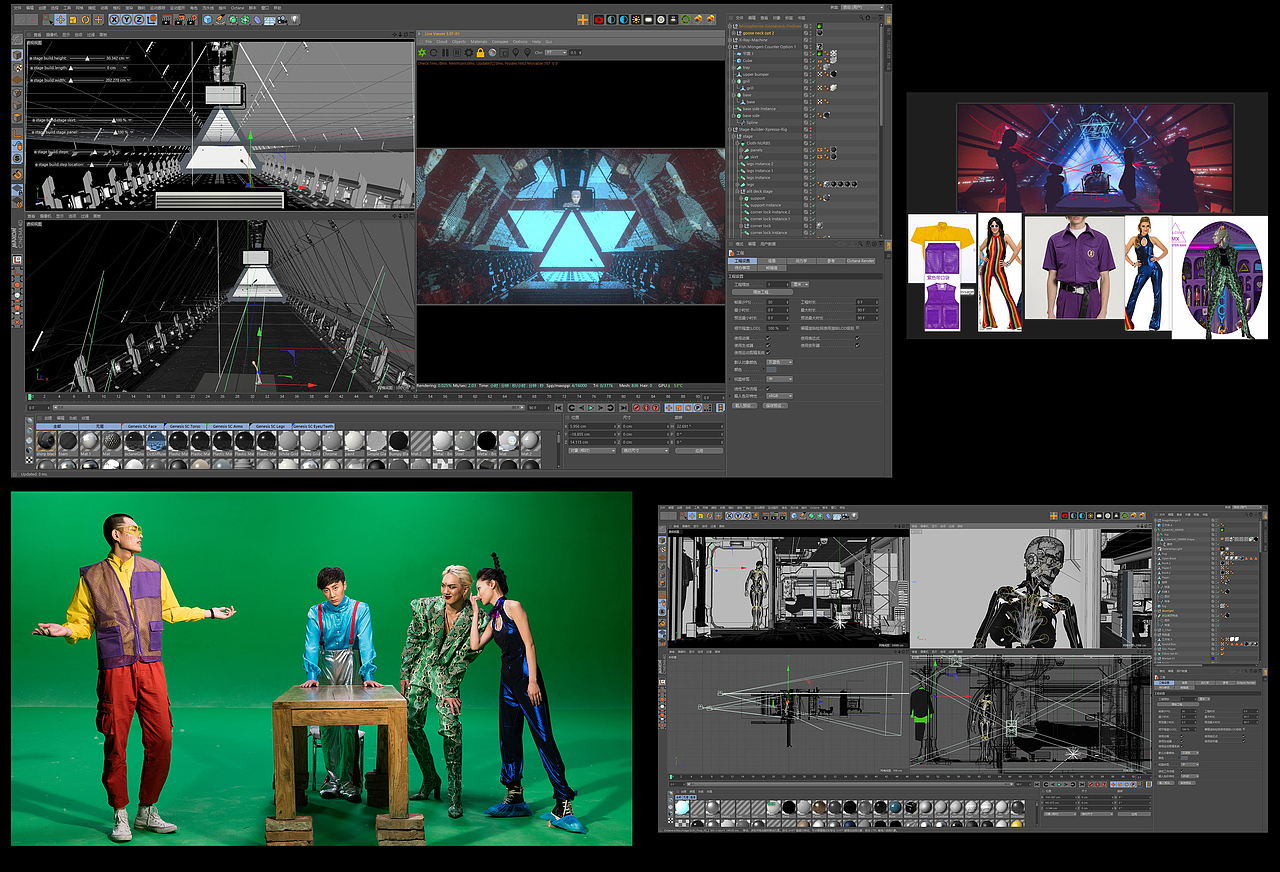Click the X position input field
The image size is (1280, 872).
tap(591, 427)
